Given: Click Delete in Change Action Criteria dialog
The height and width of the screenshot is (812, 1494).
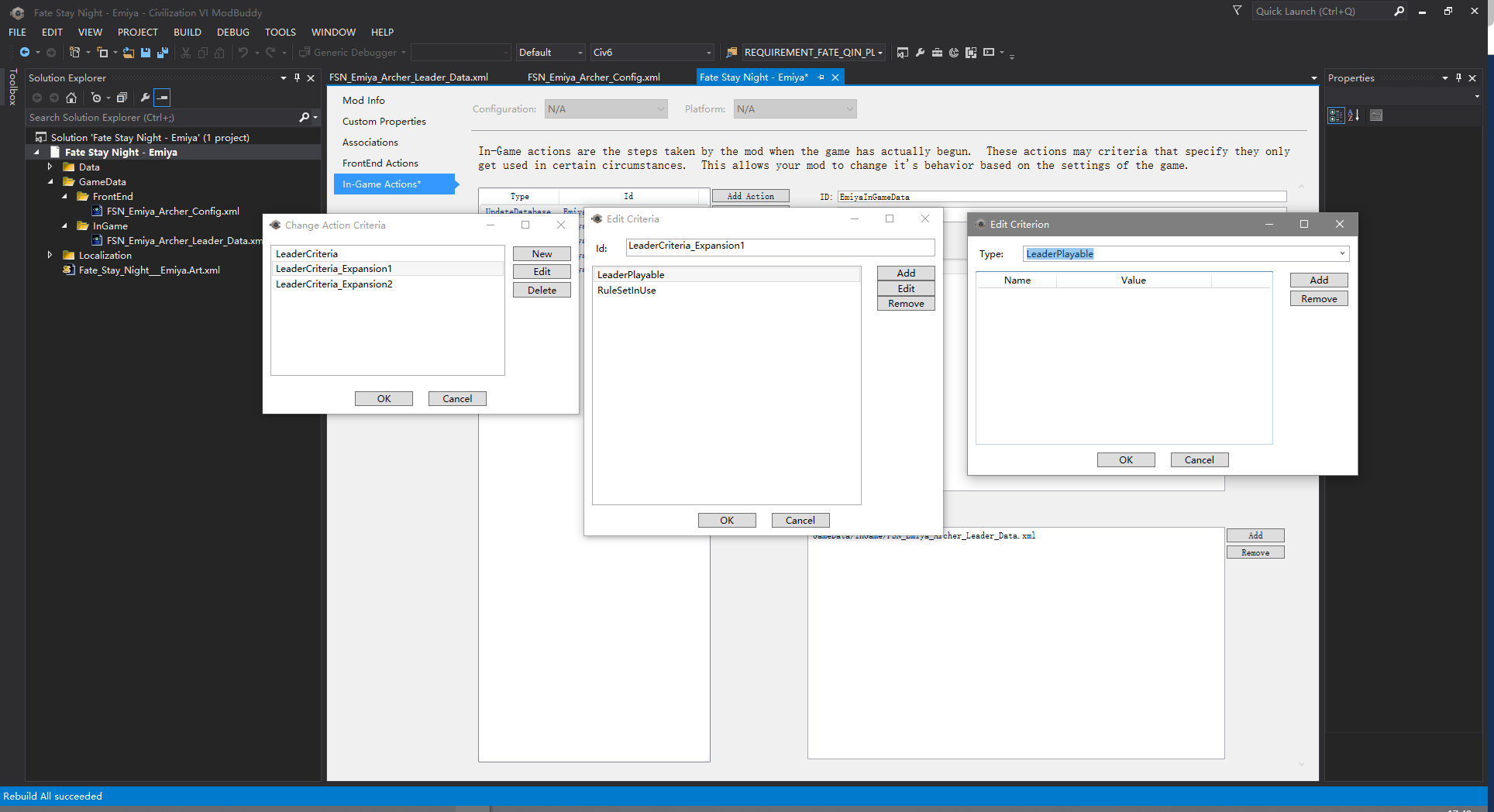Looking at the screenshot, I should click(x=542, y=291).
